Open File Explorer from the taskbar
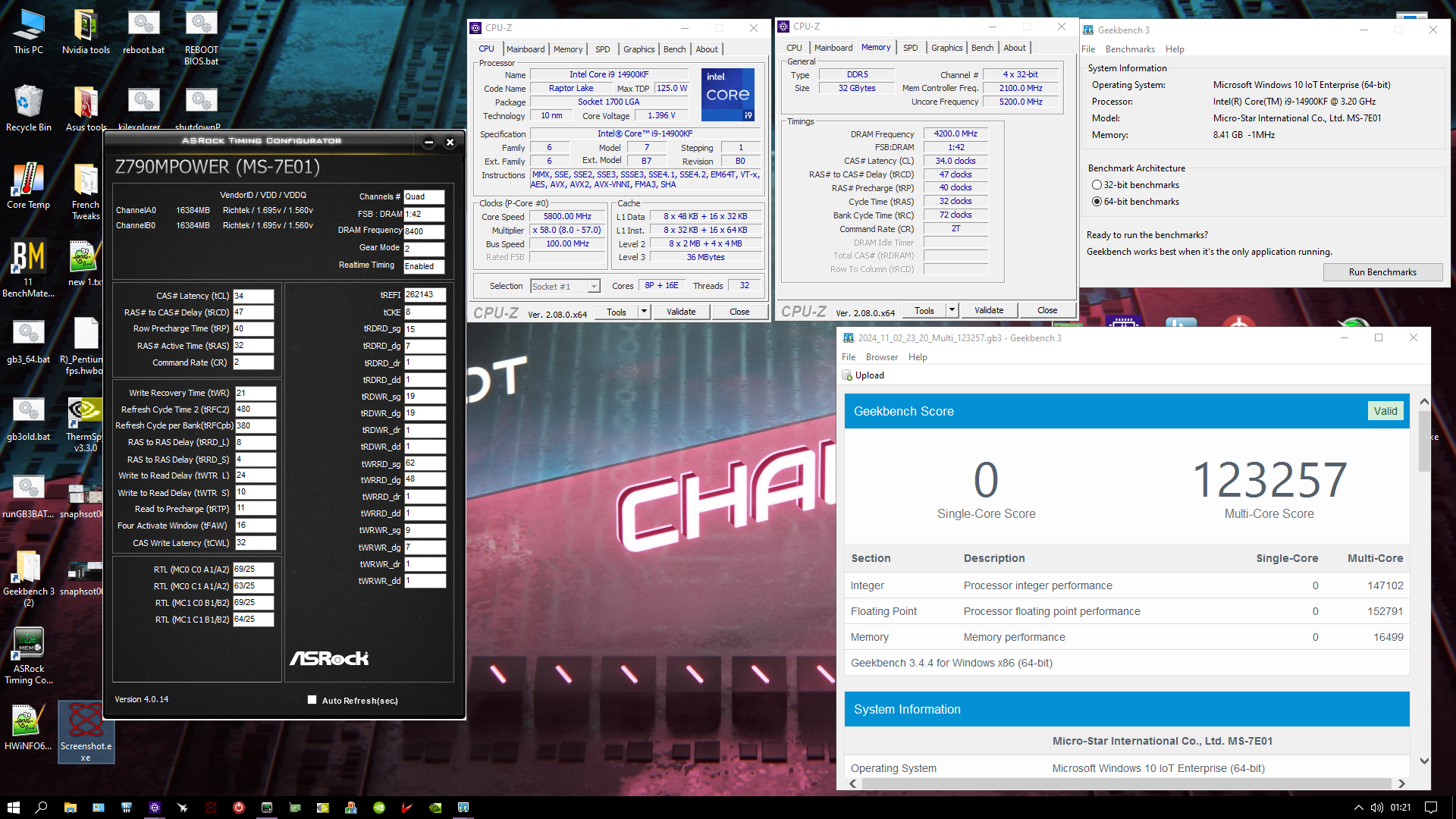Viewport: 1456px width, 819px height. point(70,808)
